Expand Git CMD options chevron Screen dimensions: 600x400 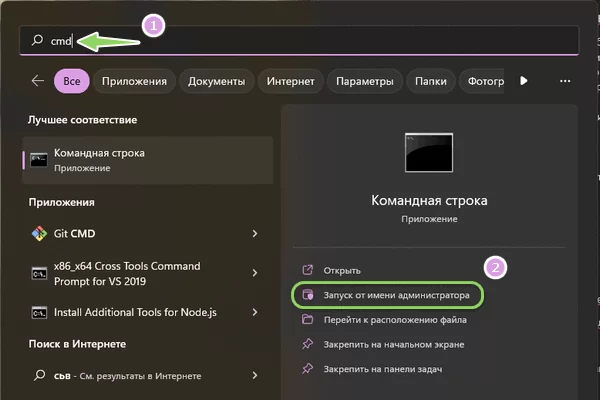(x=255, y=234)
